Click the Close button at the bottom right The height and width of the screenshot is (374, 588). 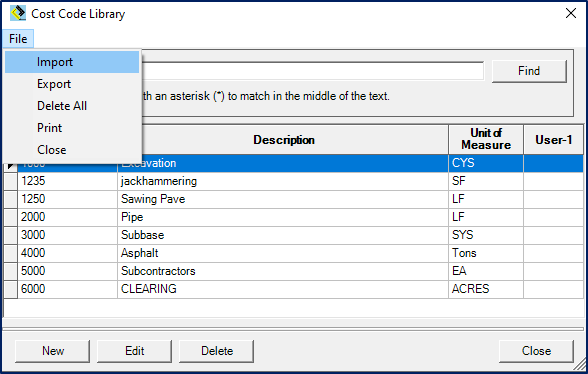coord(536,351)
